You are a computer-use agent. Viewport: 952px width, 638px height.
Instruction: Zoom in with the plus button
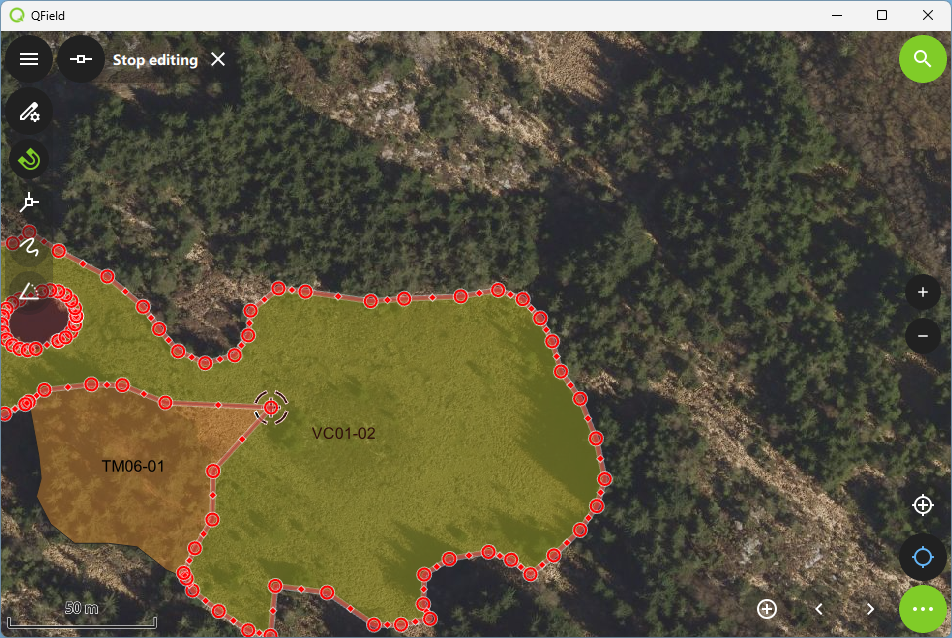[x=922, y=292]
